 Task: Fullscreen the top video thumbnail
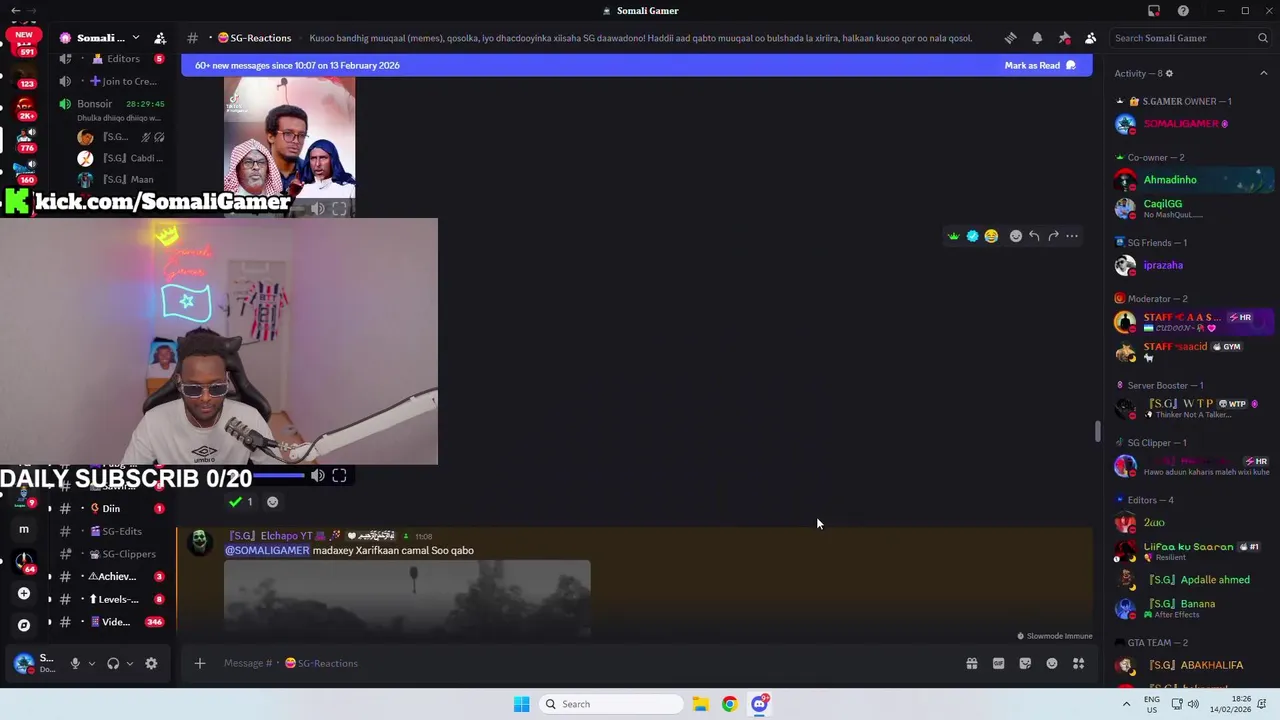point(339,209)
